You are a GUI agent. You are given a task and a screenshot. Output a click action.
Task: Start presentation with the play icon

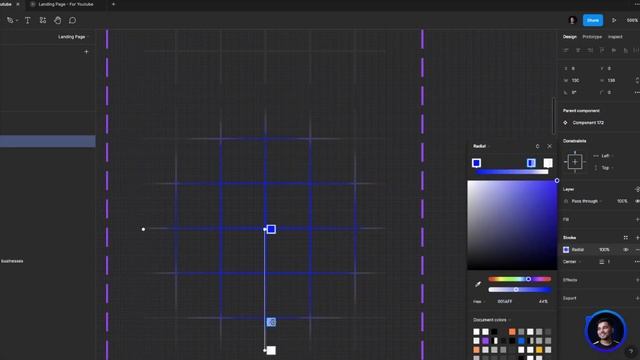coord(614,20)
